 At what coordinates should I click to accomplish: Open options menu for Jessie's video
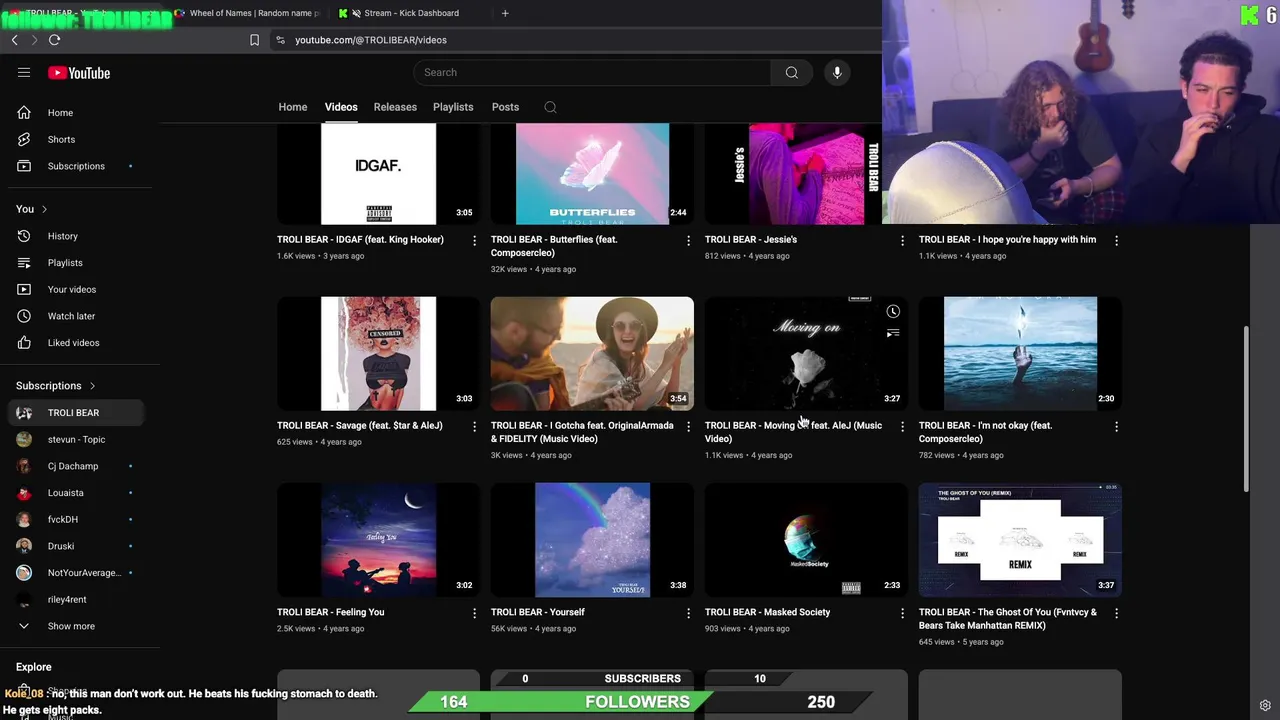pyautogui.click(x=902, y=240)
